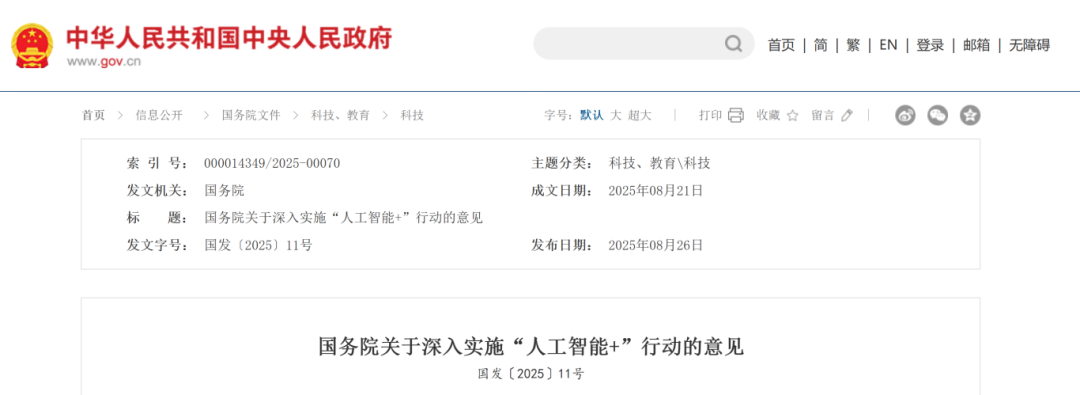Click the pencil icon next to 留言
Screen dimensions: 1080x395
click(847, 115)
